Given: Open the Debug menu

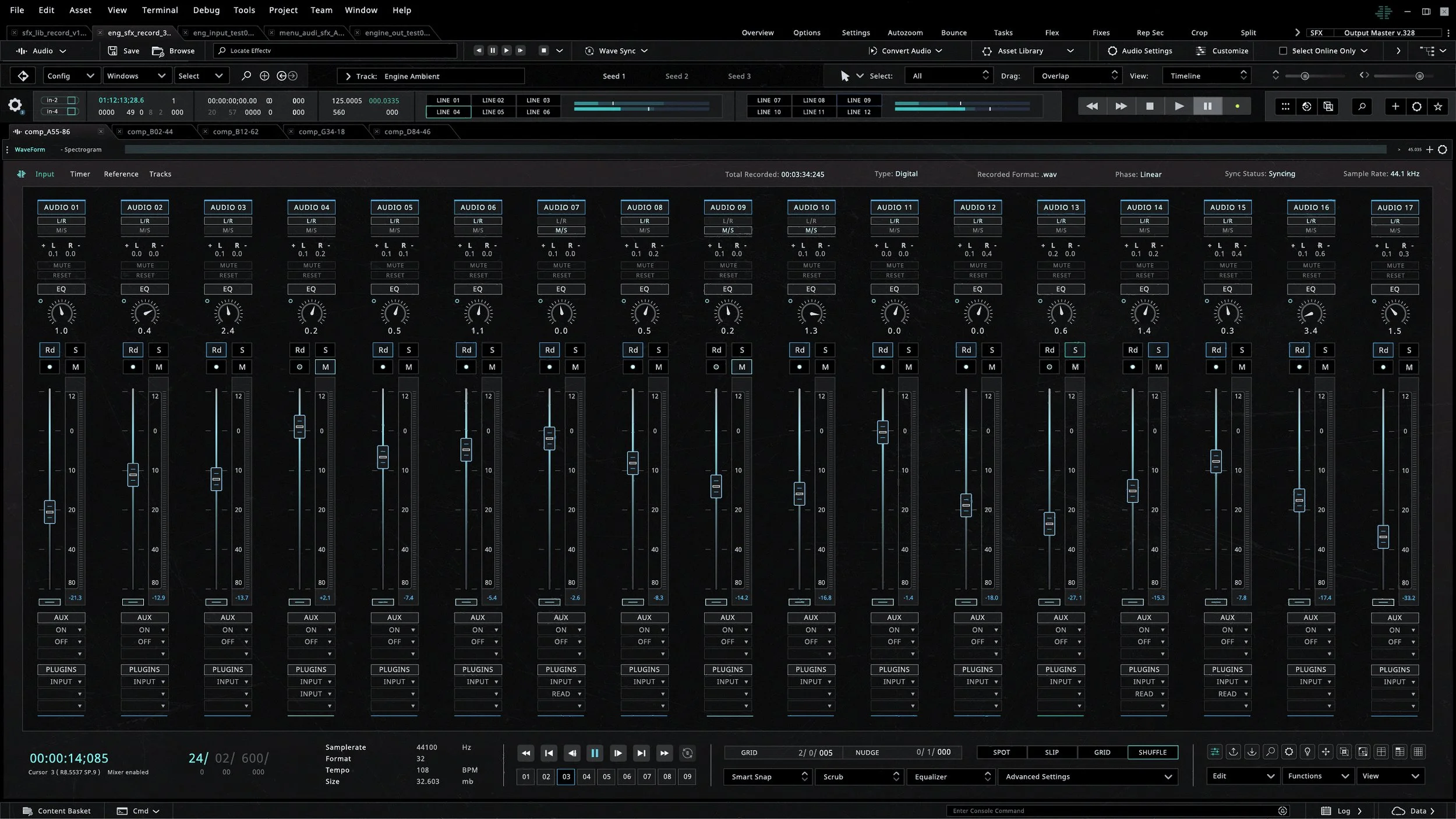Looking at the screenshot, I should tap(206, 10).
